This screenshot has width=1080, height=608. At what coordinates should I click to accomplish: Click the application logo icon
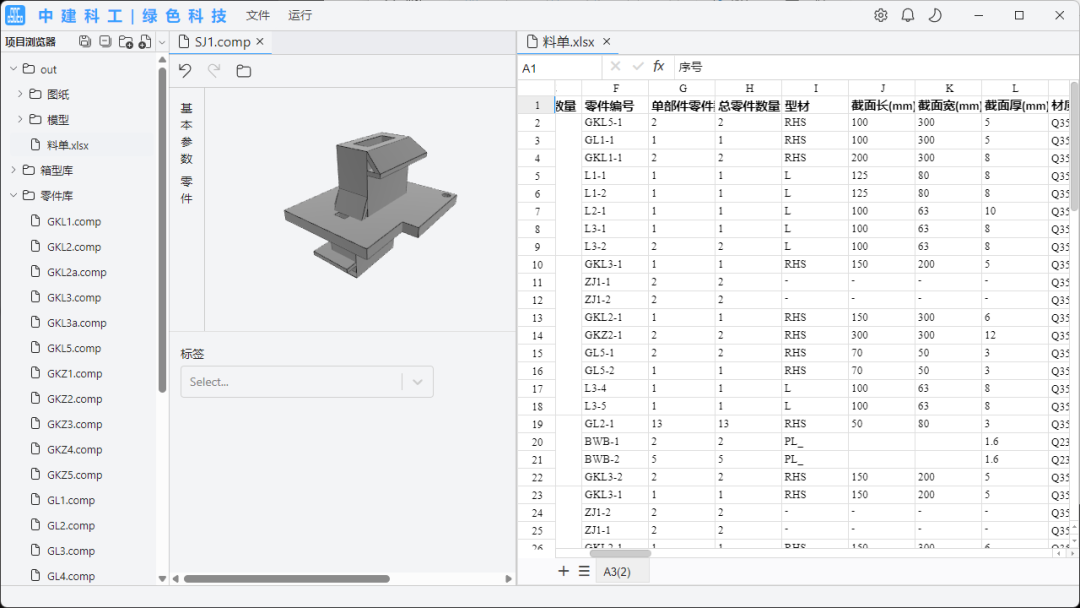[x=15, y=15]
